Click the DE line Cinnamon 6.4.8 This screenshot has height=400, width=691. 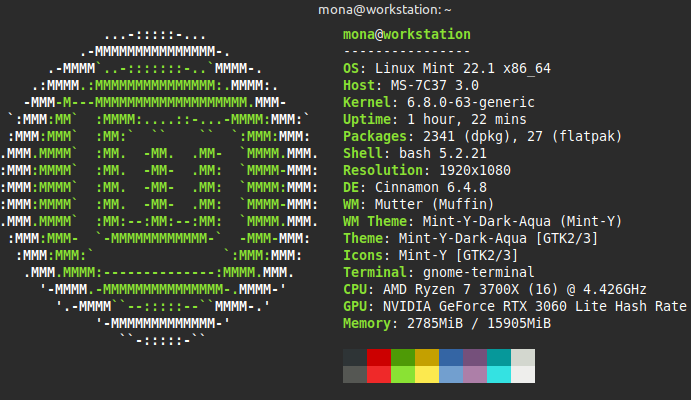coord(415,187)
